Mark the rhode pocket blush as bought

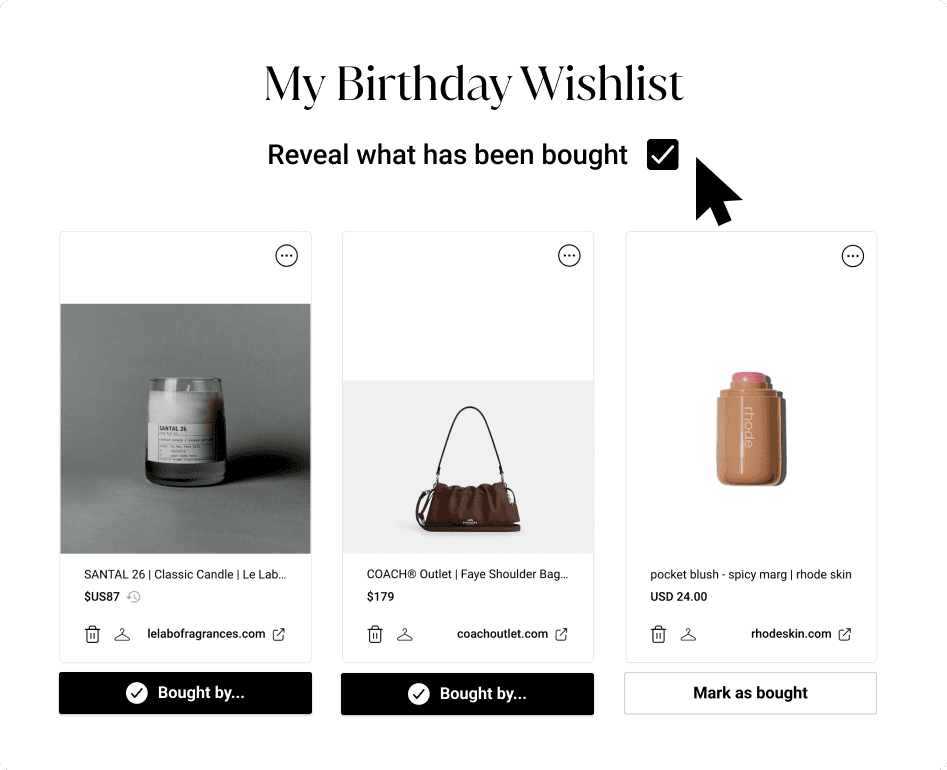tap(749, 693)
